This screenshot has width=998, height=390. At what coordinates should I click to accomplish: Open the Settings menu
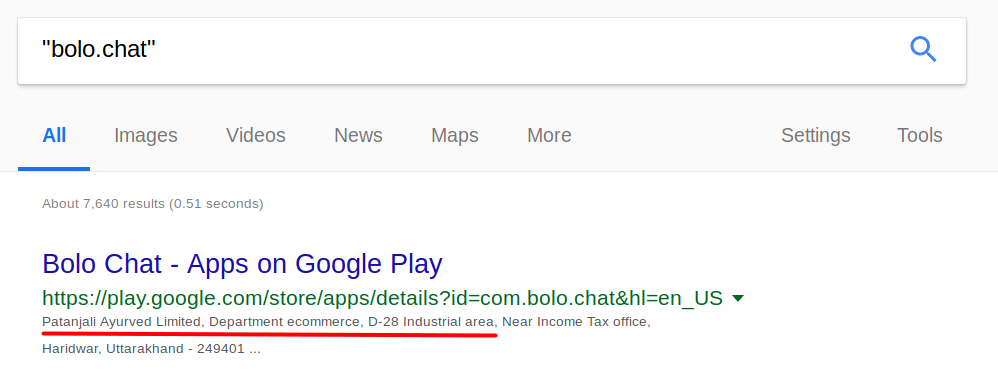(816, 136)
